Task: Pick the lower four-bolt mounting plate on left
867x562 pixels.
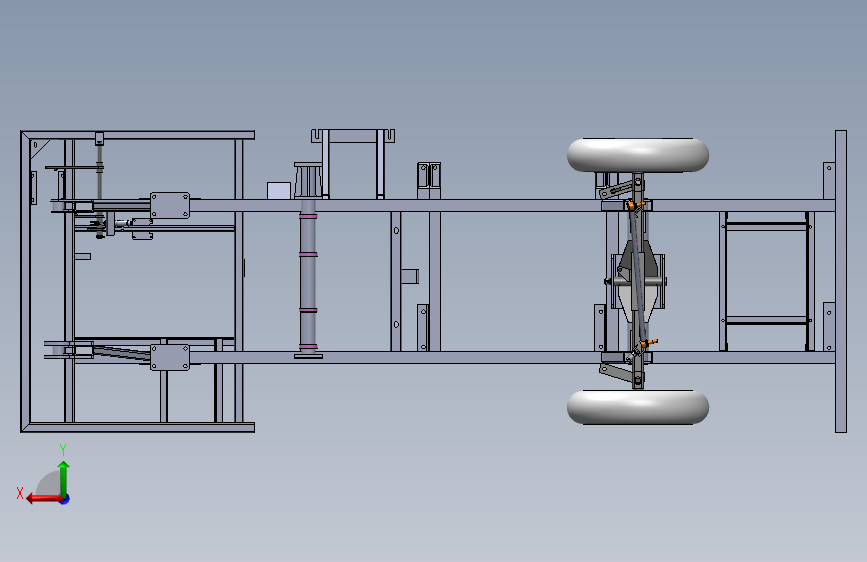Action: [x=170, y=357]
